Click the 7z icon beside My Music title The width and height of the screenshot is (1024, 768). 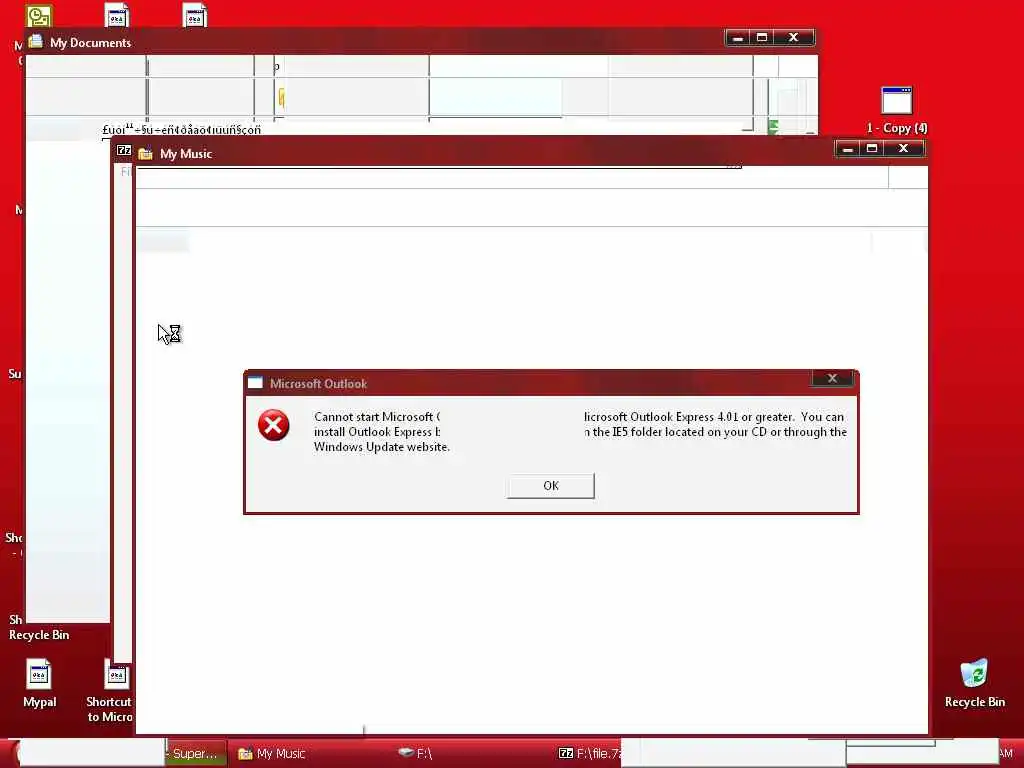pyautogui.click(x=124, y=150)
